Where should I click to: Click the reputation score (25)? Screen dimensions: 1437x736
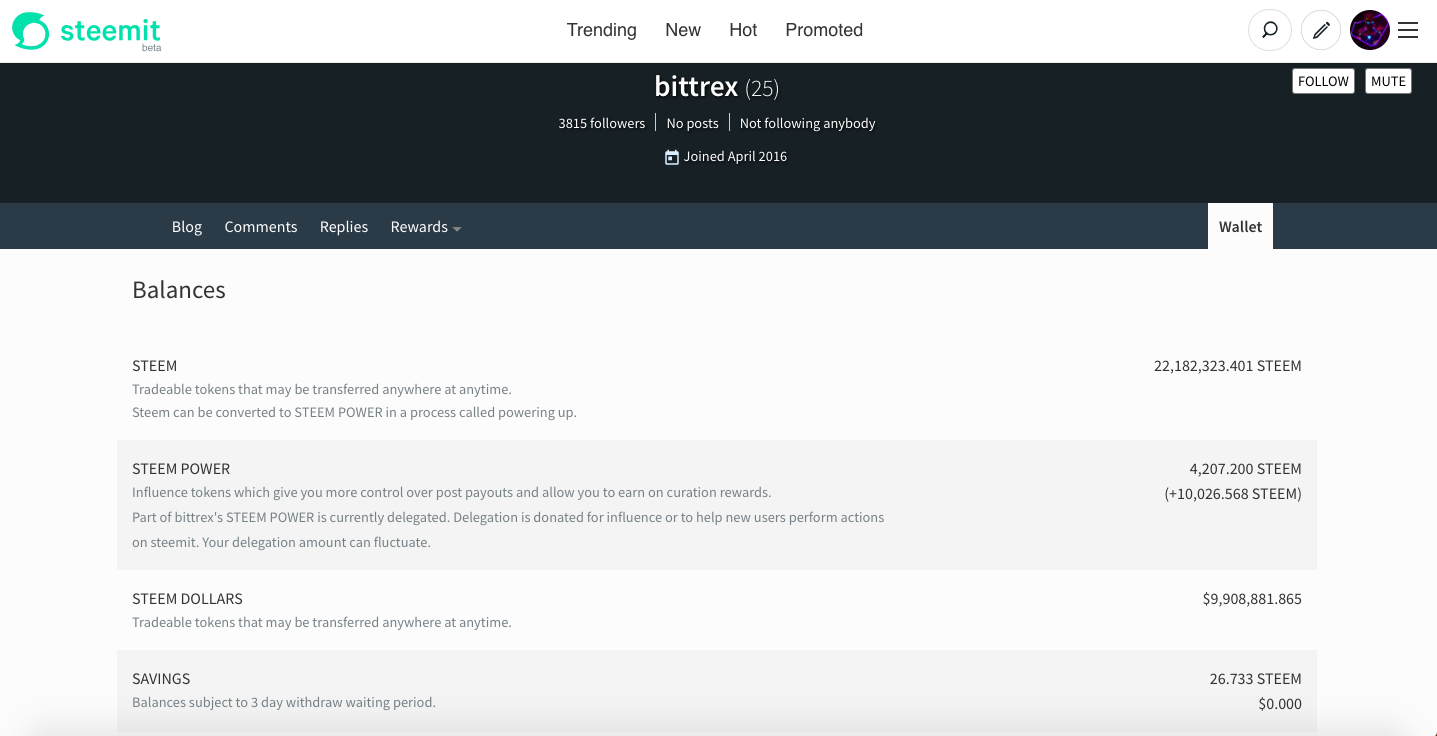tap(762, 89)
